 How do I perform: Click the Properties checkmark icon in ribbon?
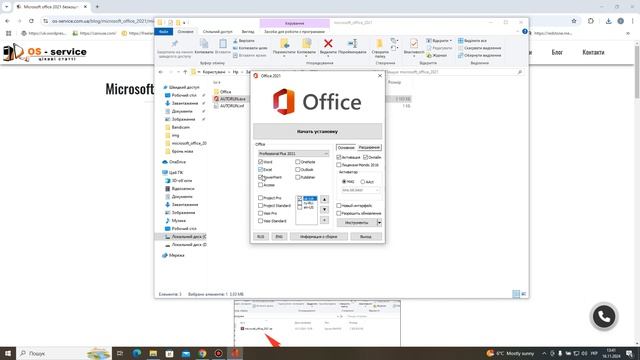pos(414,43)
